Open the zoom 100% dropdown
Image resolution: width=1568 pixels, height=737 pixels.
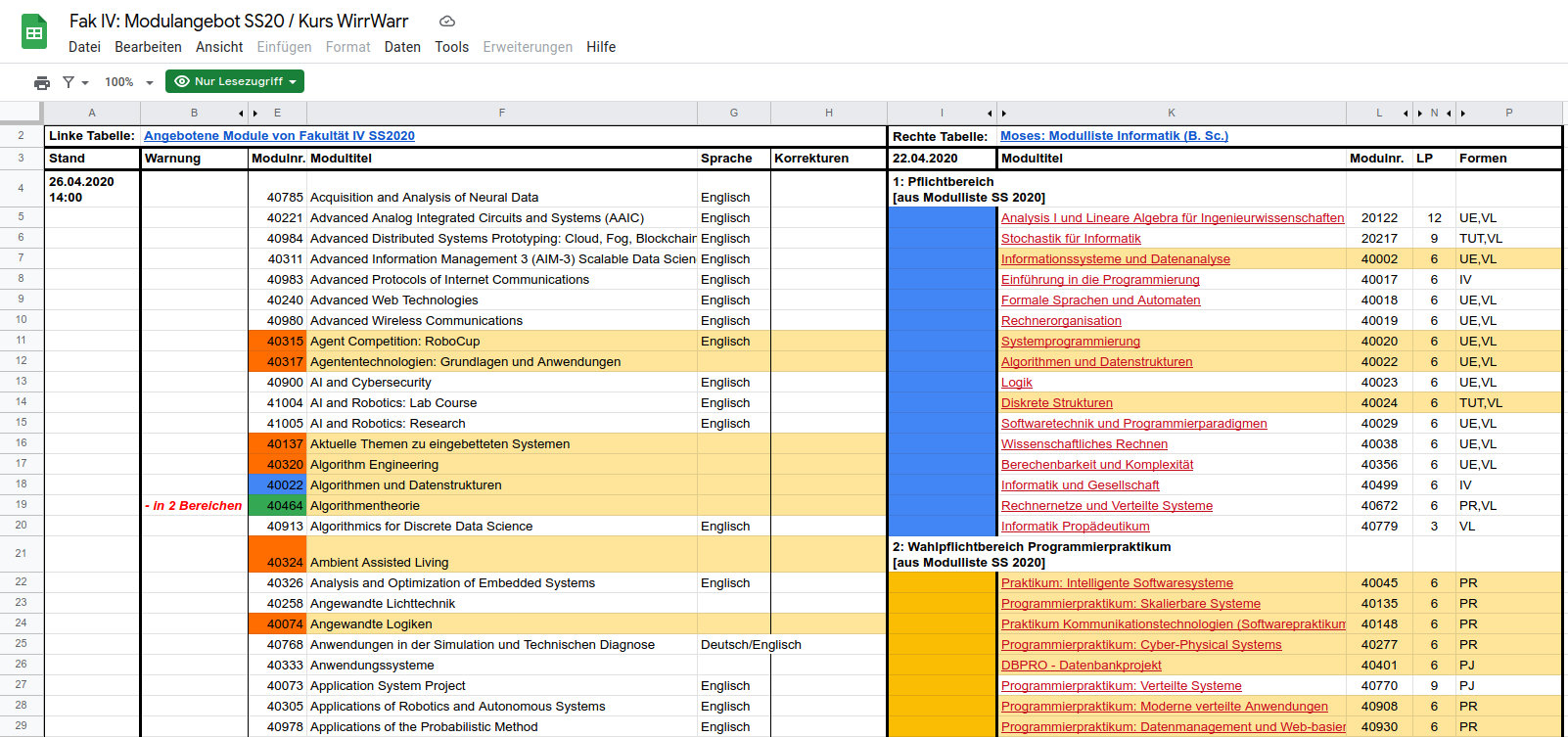coord(129,82)
